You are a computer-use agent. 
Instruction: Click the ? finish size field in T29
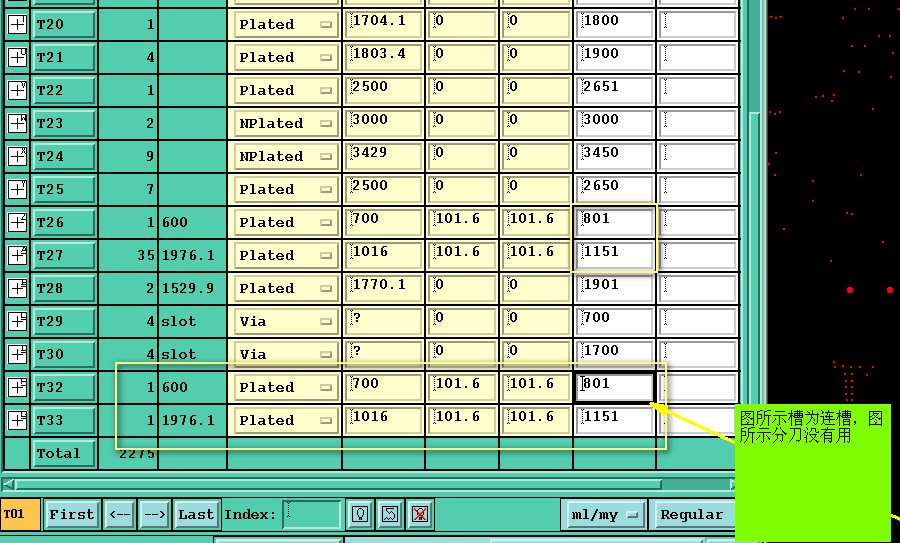tap(383, 321)
